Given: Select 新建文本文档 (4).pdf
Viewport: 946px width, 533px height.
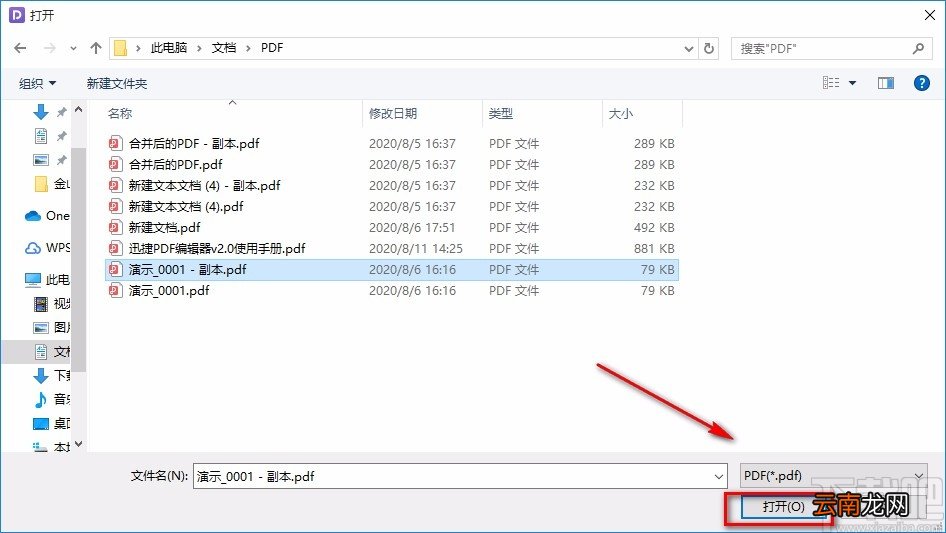Looking at the screenshot, I should click(392, 206).
